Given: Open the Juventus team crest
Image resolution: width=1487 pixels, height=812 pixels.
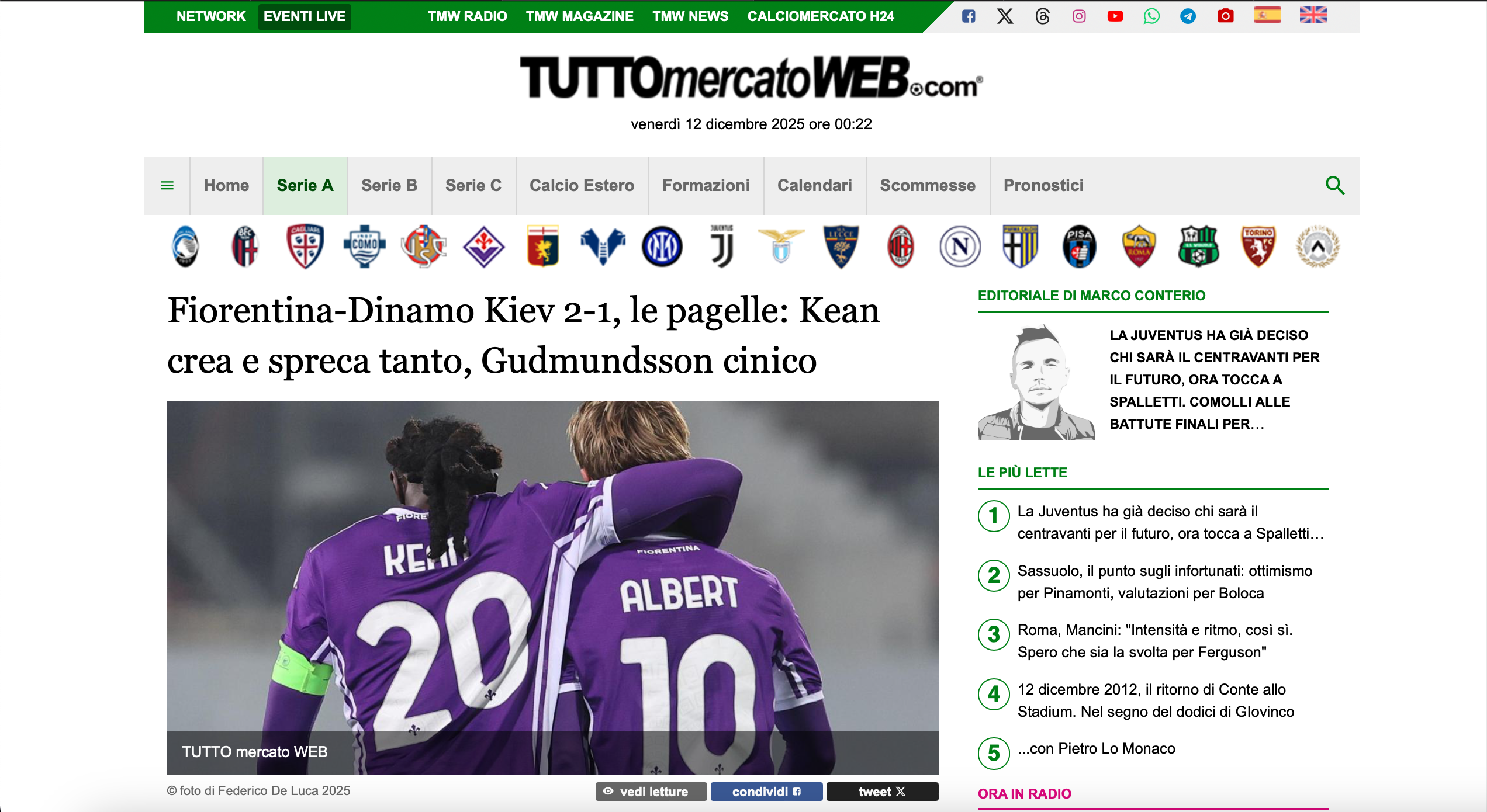Looking at the screenshot, I should coord(721,247).
